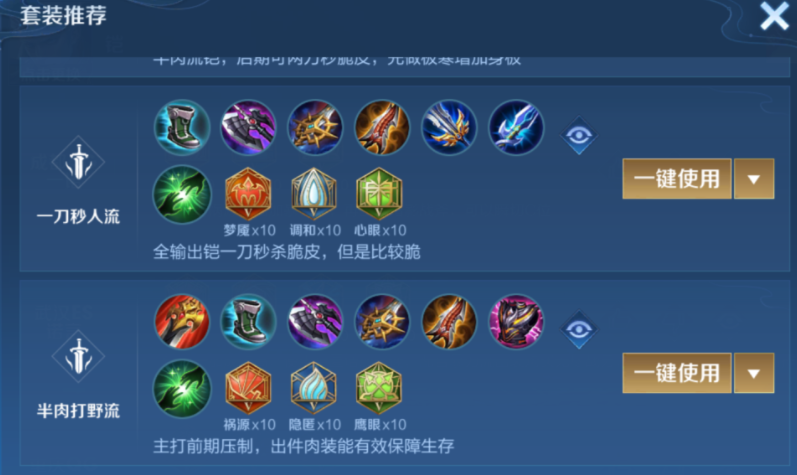The height and width of the screenshot is (475, 797).
Task: Close the 套装推荐 panel
Action: tap(774, 16)
